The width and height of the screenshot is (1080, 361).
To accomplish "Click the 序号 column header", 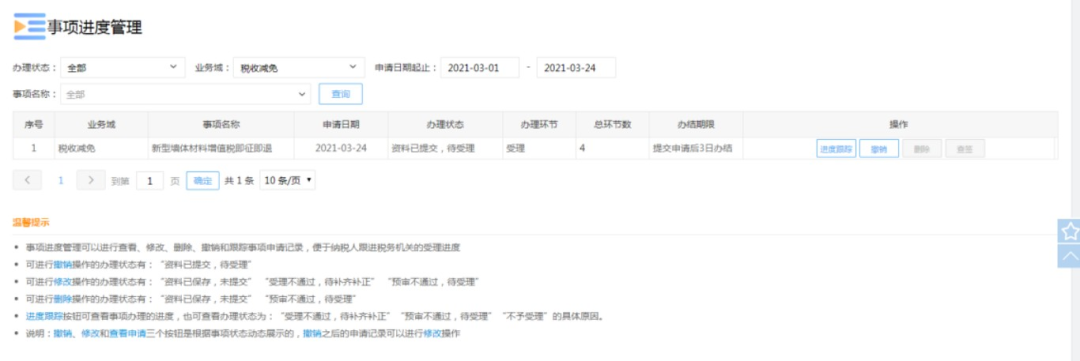I will 34,125.
